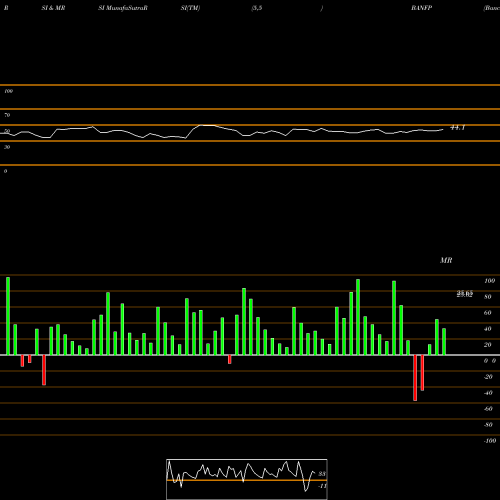Open the mini RSI preview chart thumbnail
The image size is (500, 500).
tap(247, 479)
